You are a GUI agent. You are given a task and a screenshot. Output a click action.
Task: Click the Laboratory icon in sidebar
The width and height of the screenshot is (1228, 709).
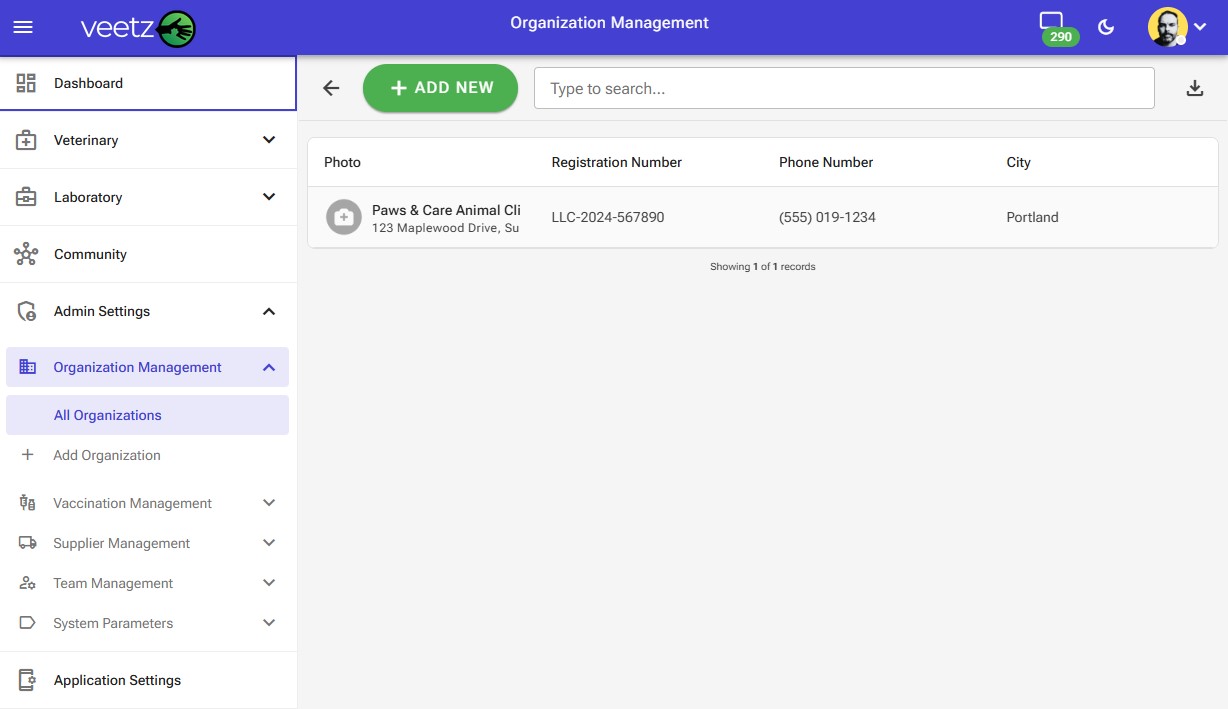pos(28,197)
